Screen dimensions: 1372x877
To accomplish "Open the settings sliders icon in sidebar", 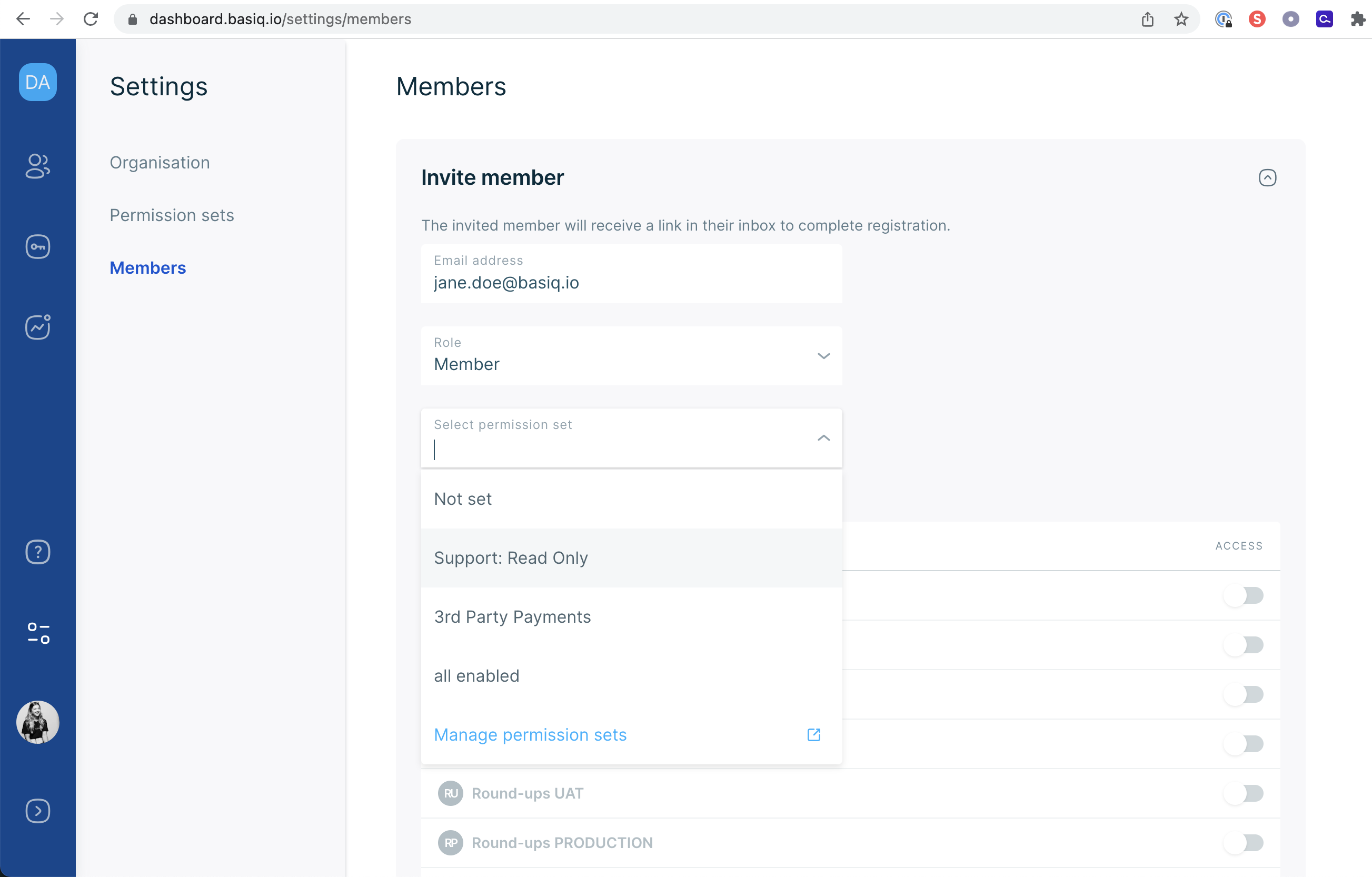I will tap(37, 633).
